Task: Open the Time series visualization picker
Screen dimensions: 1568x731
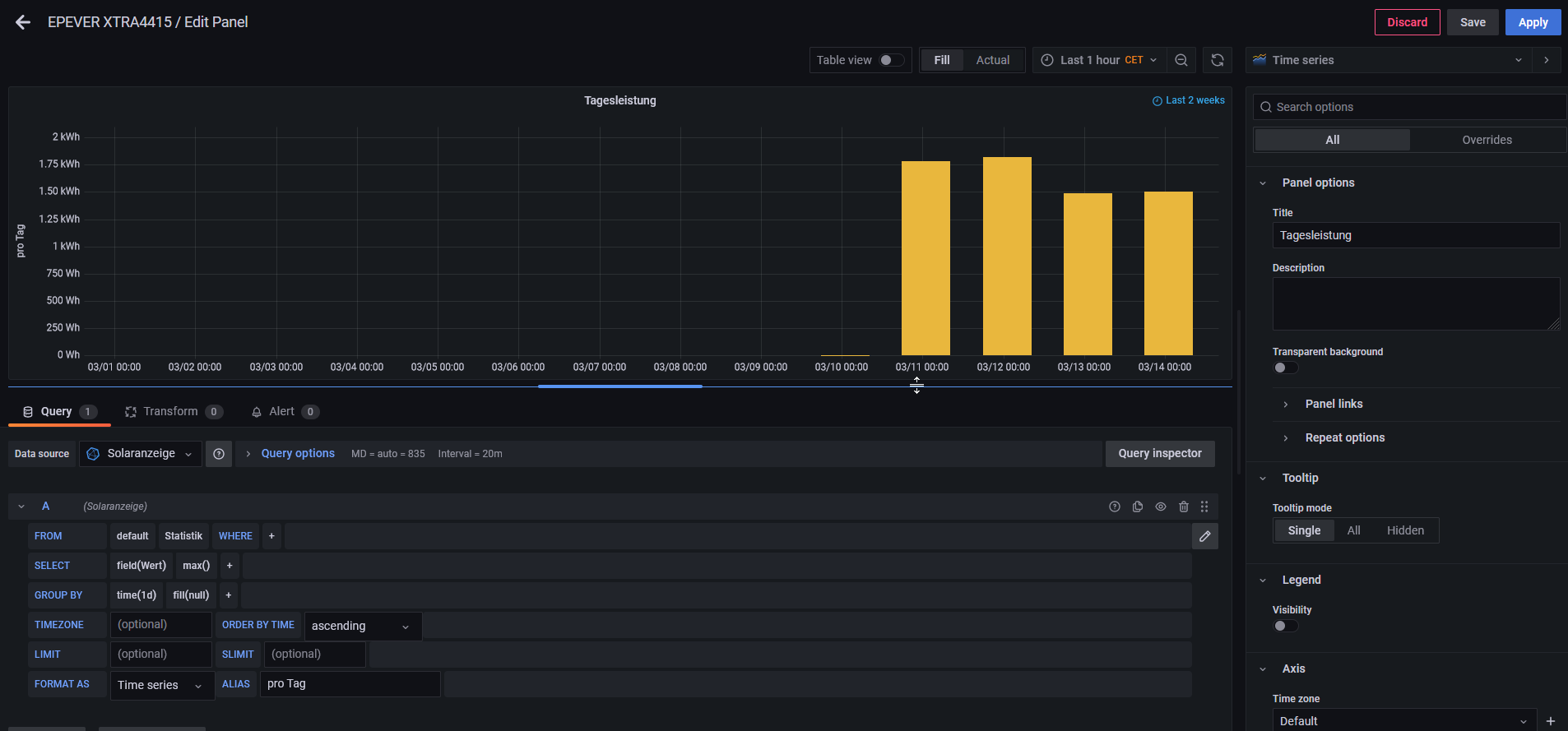Action: point(1388,60)
